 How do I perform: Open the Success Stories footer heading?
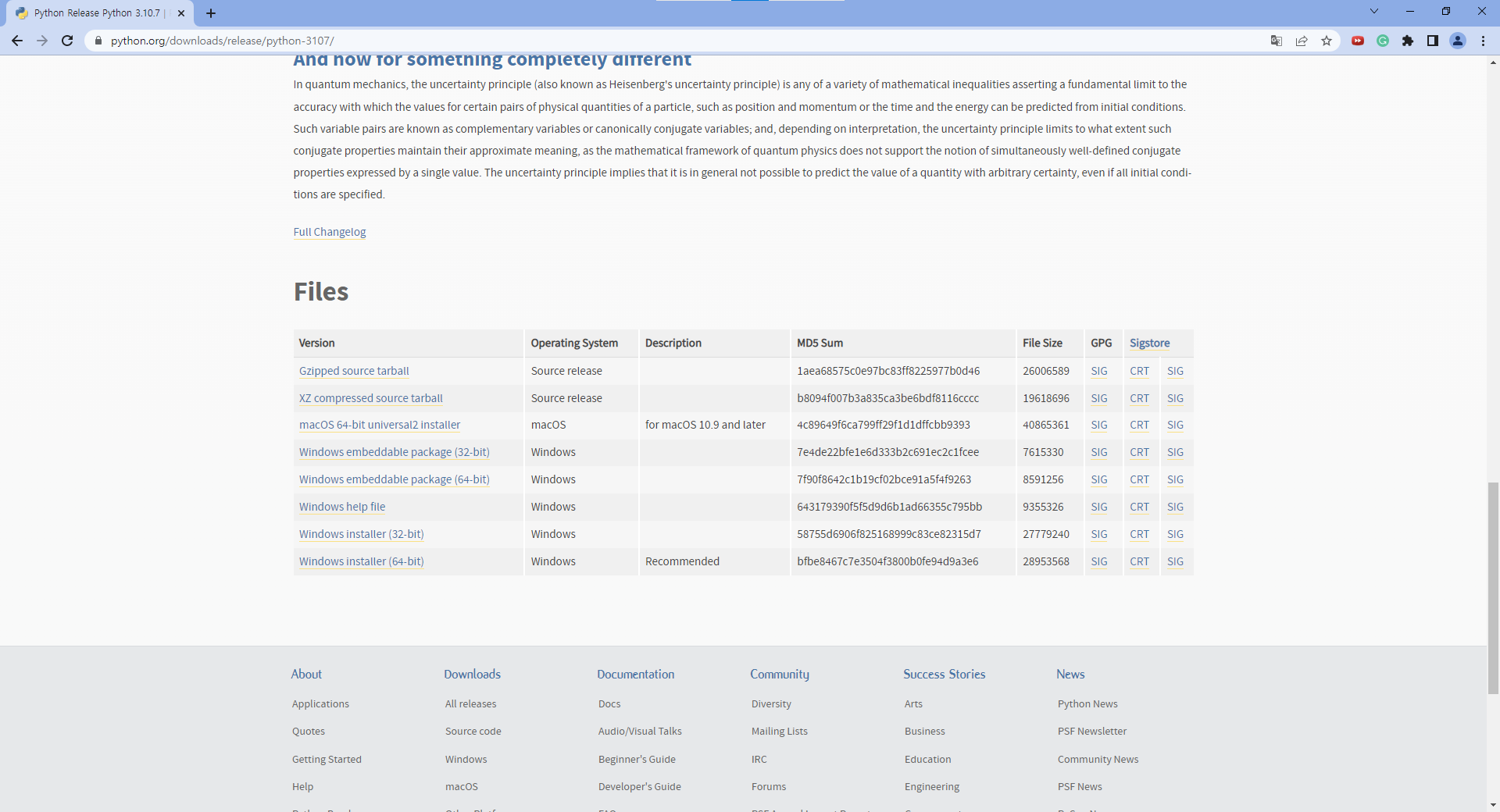[945, 674]
